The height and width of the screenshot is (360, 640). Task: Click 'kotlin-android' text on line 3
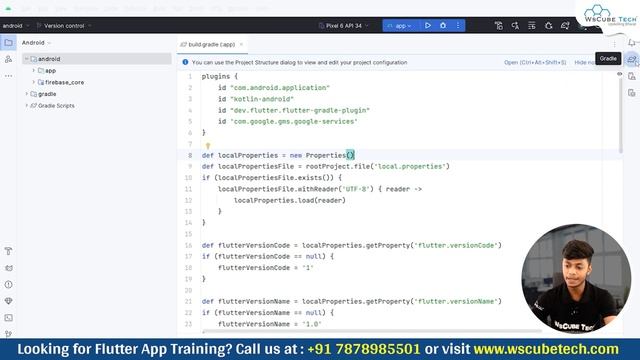coord(262,99)
